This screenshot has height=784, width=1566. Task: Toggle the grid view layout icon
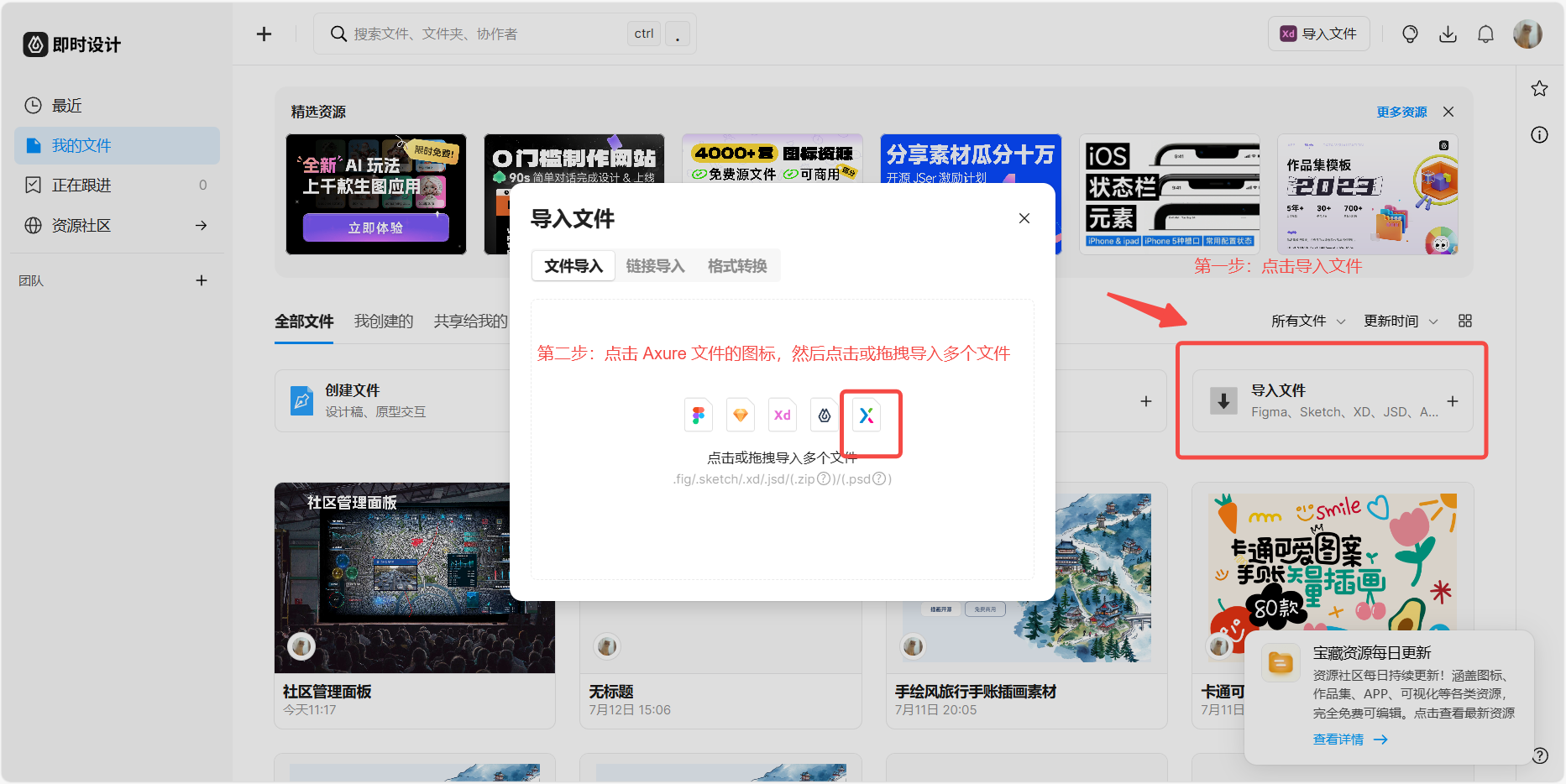click(1465, 321)
